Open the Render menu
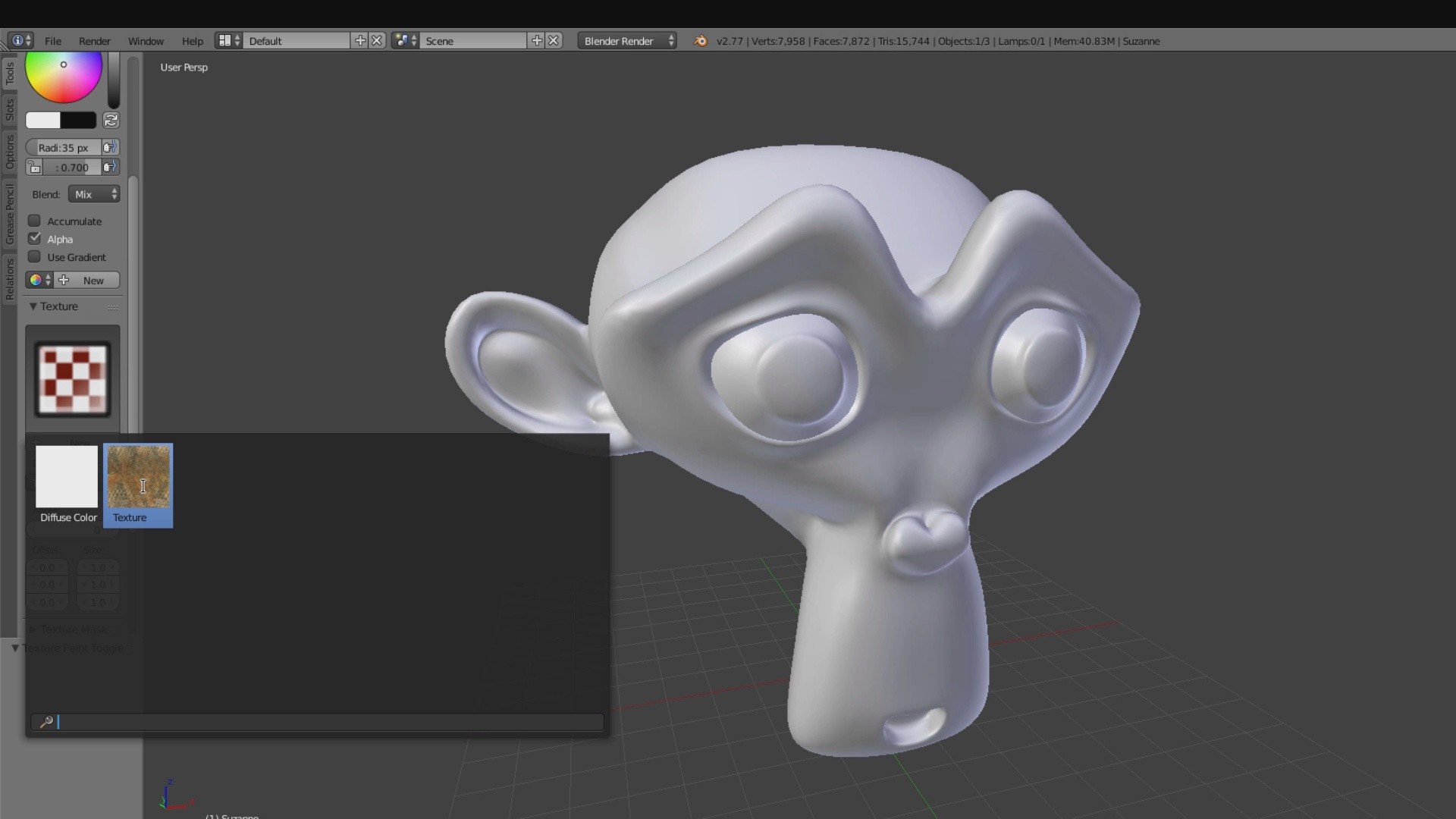Screen dimensions: 1456x819 pos(95,41)
